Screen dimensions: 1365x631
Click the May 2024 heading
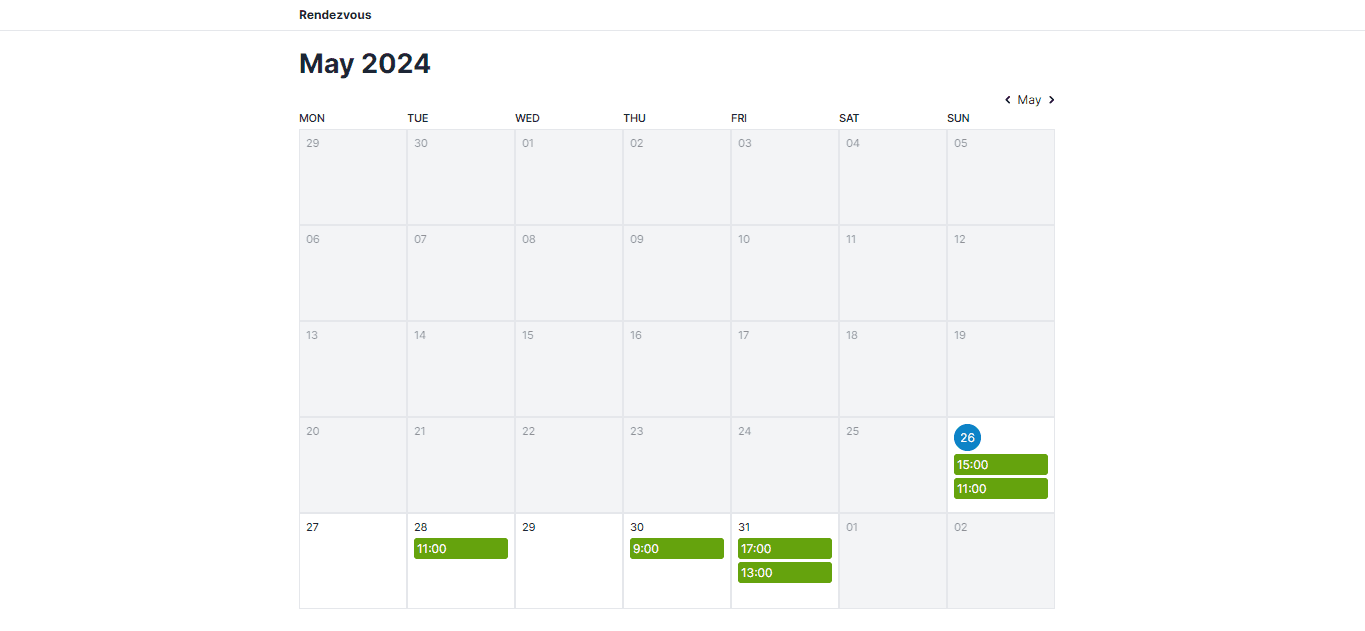[x=365, y=63]
